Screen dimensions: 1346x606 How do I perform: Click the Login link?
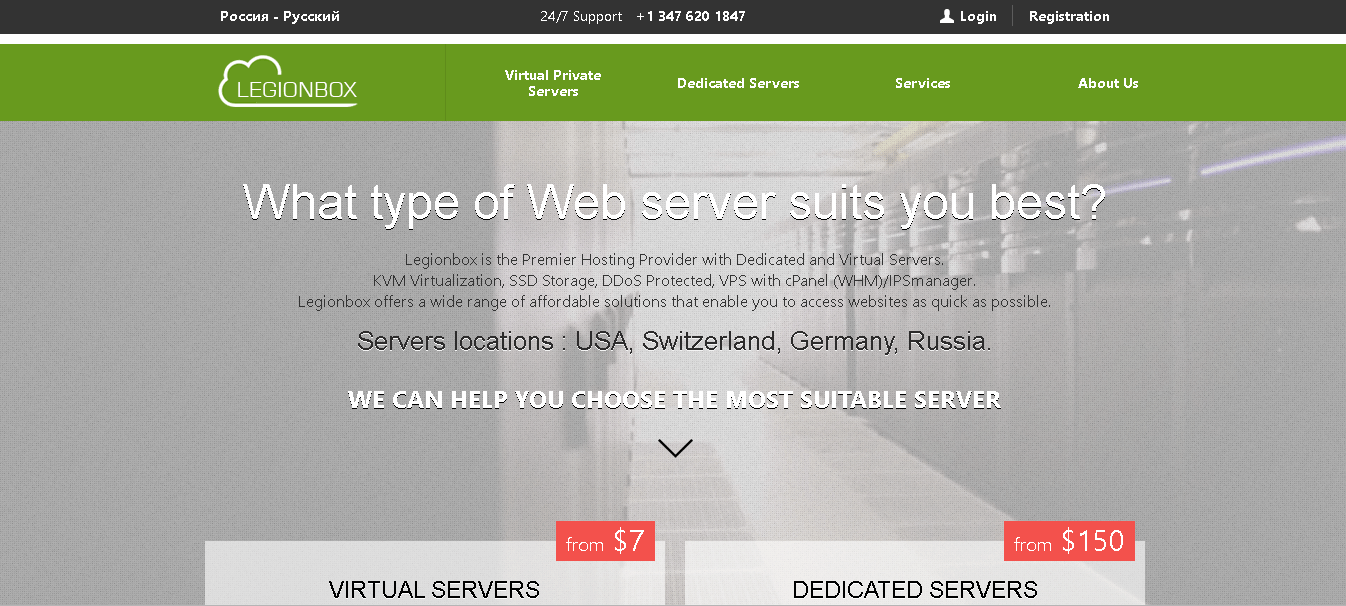978,16
